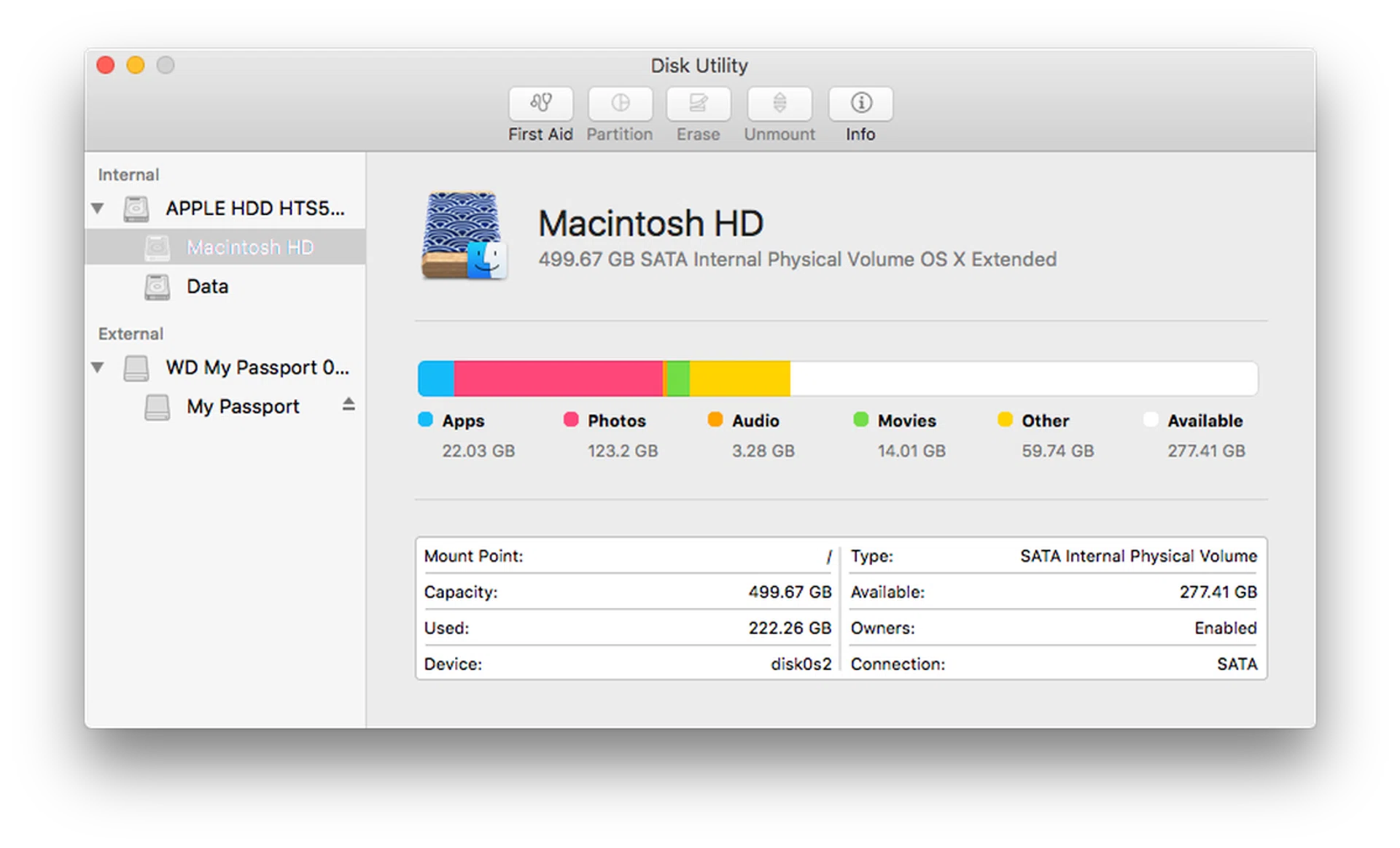Select Macintosh HD in the sidebar
The width and height of the screenshot is (1400, 848).
point(249,247)
